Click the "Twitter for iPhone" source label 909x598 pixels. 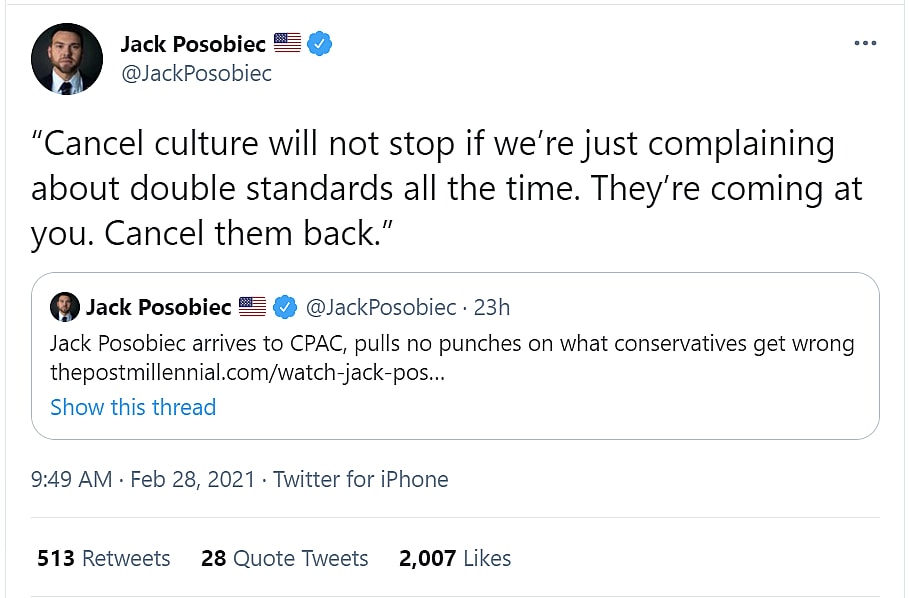tap(361, 479)
